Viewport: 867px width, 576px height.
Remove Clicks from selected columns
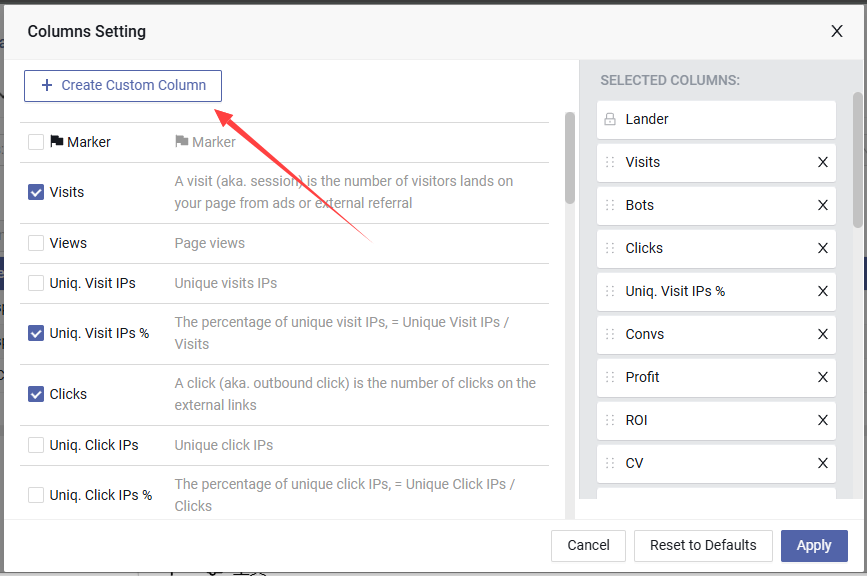823,248
